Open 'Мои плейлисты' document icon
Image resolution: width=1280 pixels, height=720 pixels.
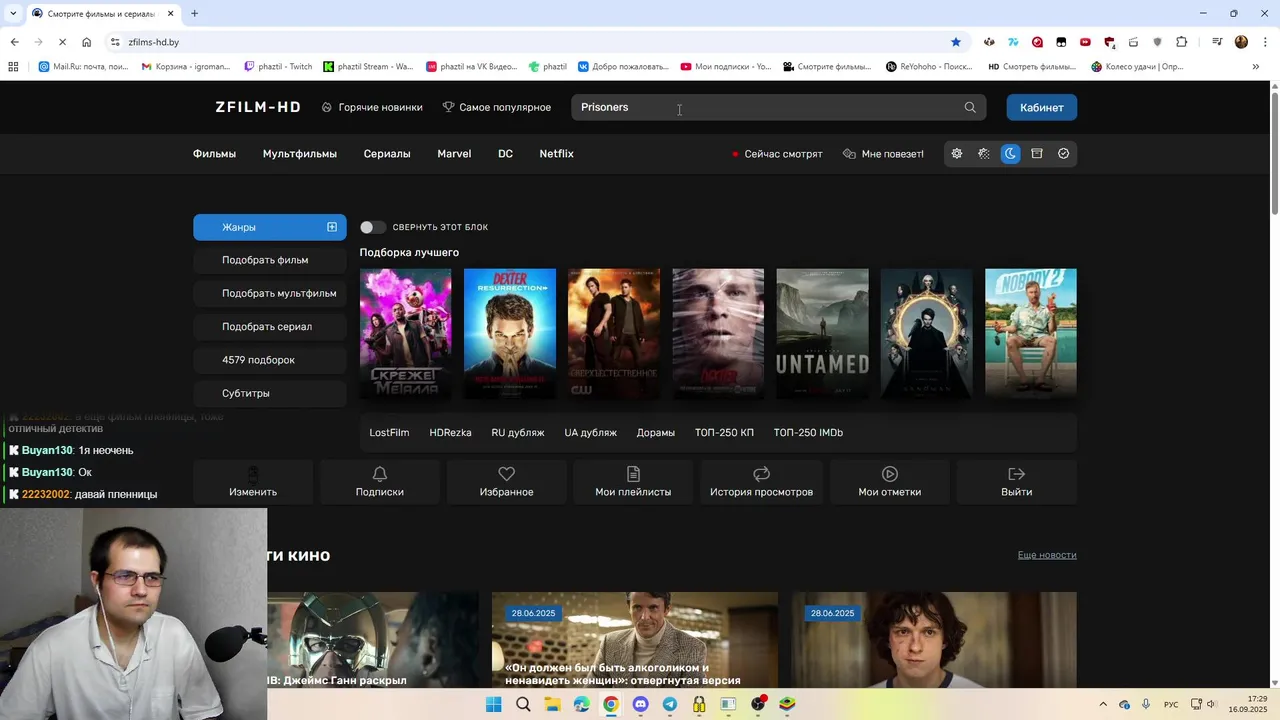pyautogui.click(x=633, y=474)
